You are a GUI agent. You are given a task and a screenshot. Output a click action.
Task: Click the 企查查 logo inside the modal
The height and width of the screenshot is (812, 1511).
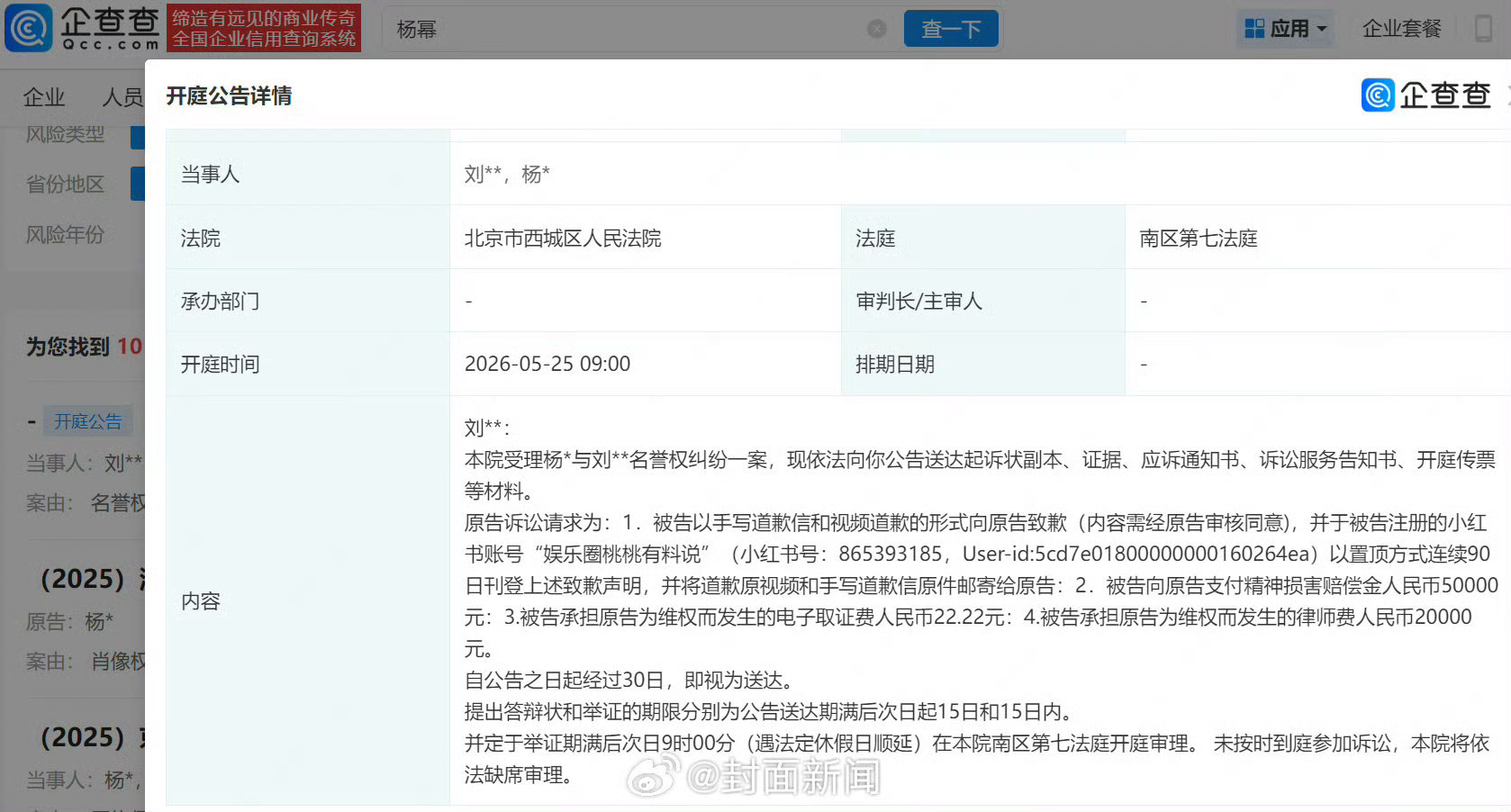[1425, 95]
